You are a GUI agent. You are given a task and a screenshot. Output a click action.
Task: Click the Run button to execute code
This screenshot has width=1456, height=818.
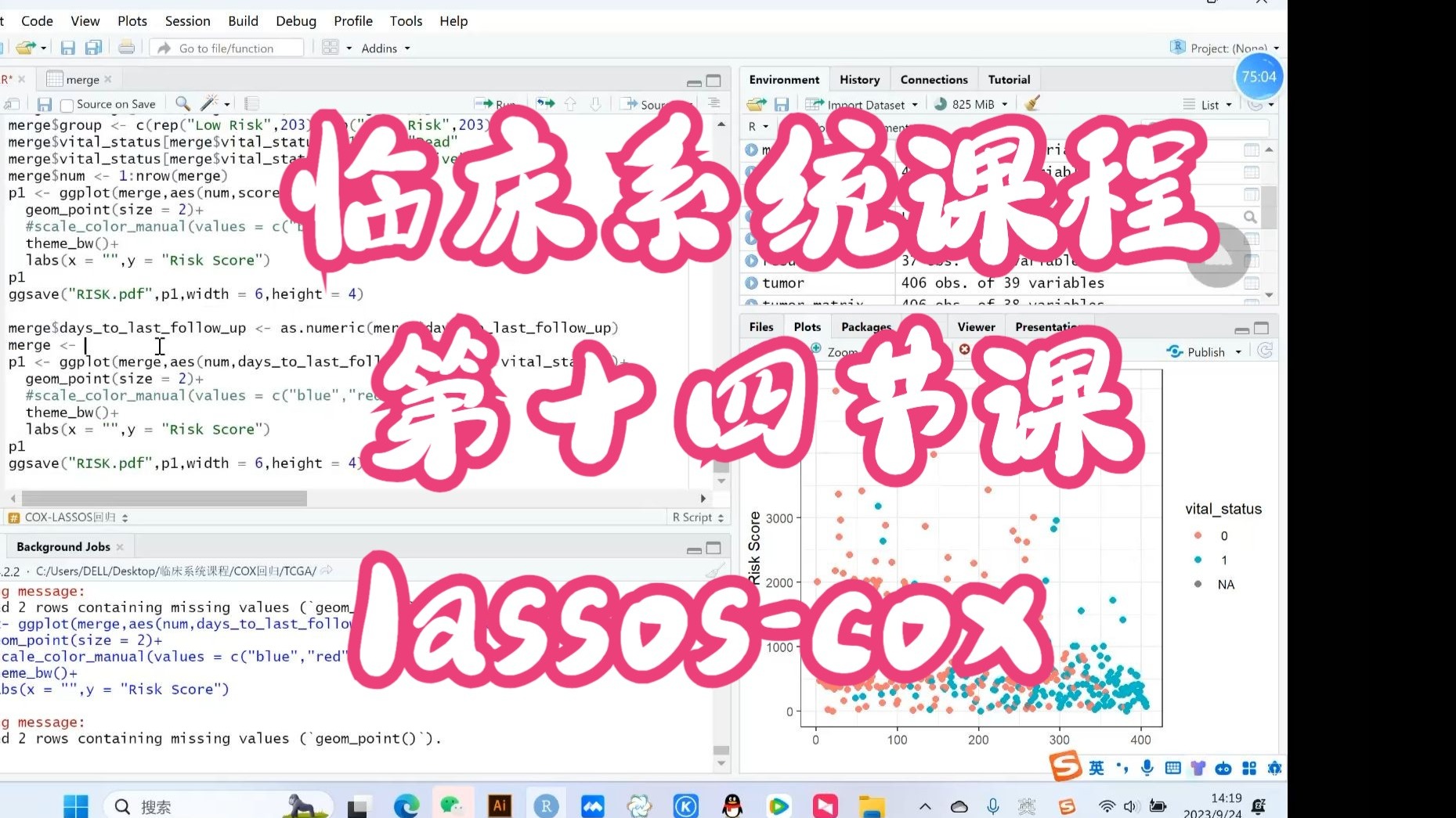497,103
